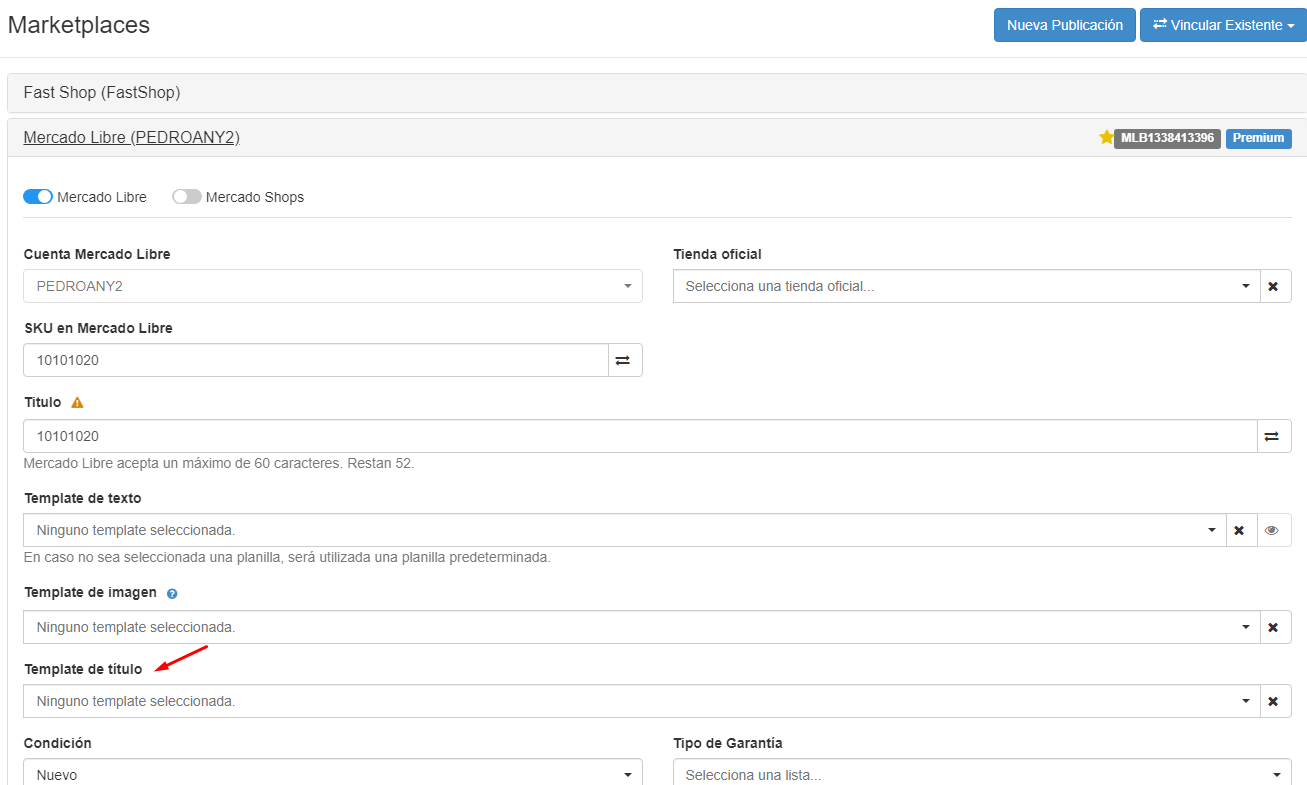Screen dimensions: 1307x785
Task: Clear the Template de texto selection with X
Action: 1239,530
